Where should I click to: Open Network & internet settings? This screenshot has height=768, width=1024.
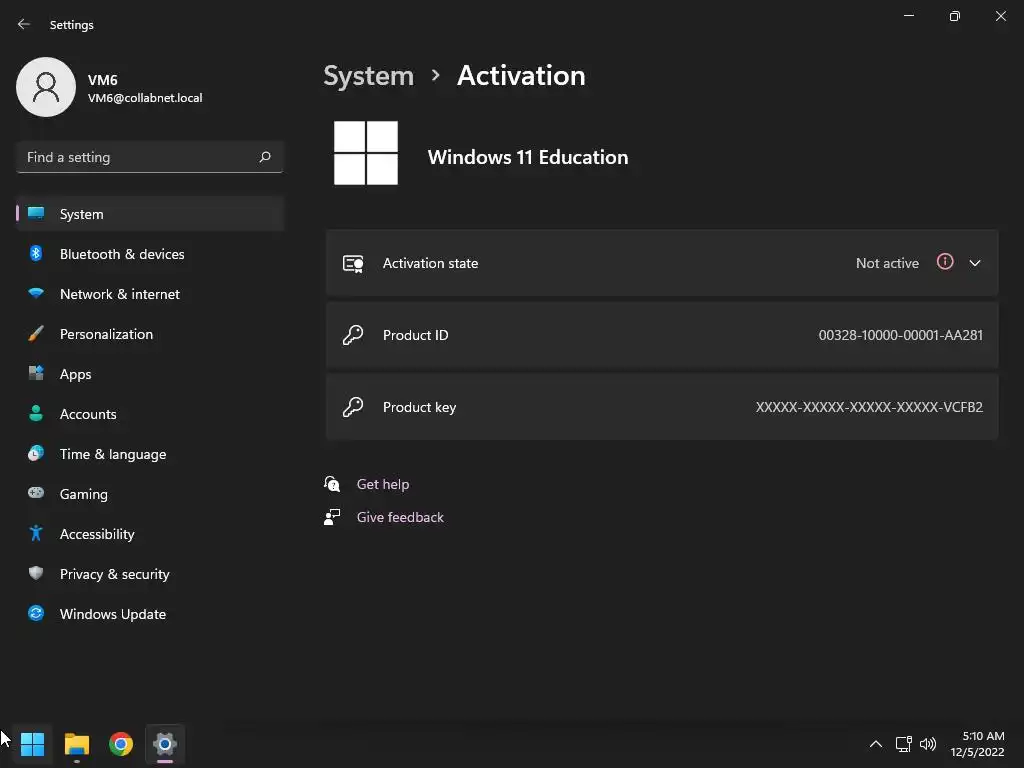[x=150, y=293]
